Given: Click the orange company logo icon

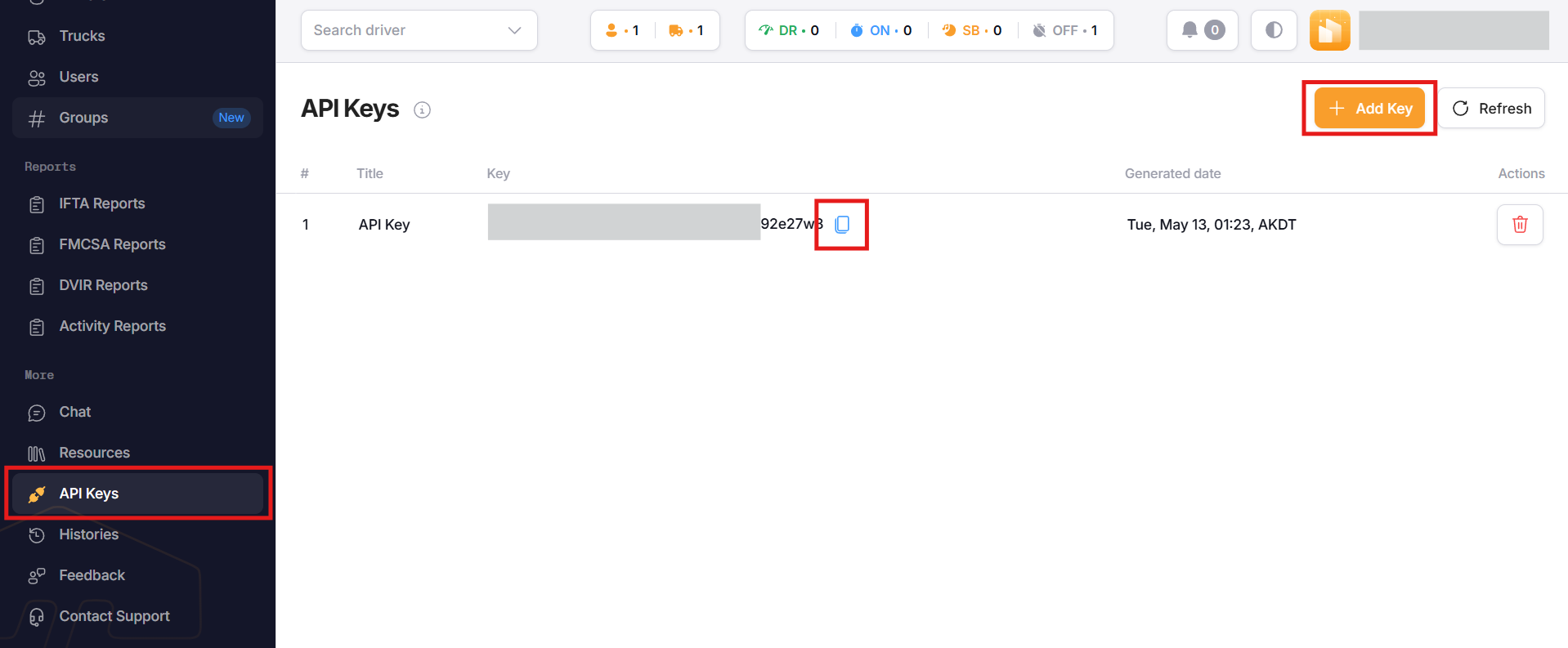Looking at the screenshot, I should pos(1329,30).
